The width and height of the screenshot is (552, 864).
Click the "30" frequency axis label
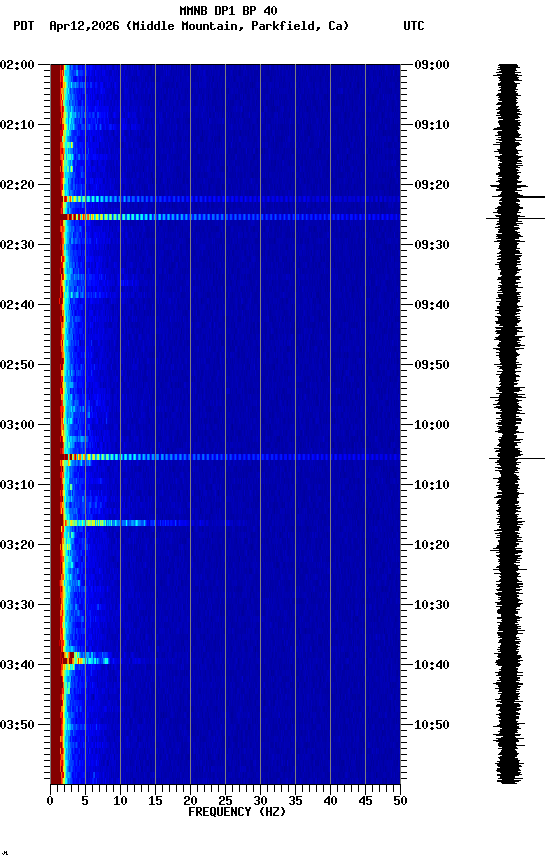260,801
